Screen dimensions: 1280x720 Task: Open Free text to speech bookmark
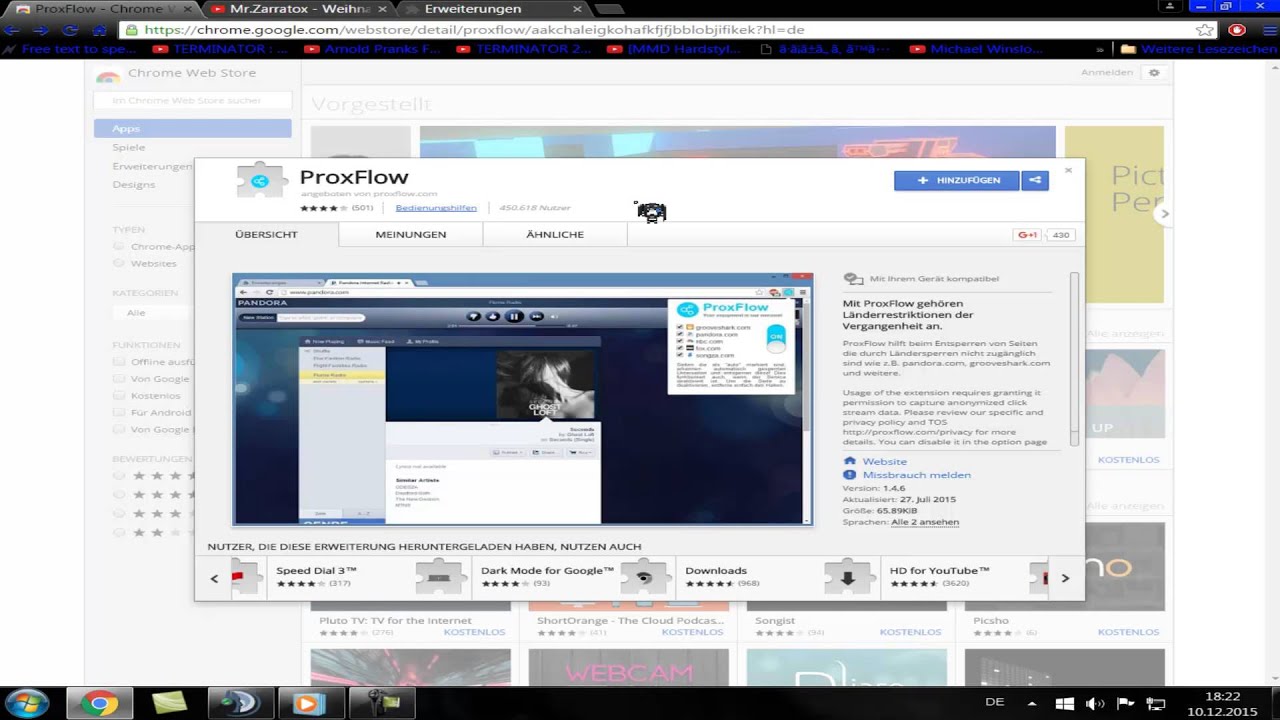70,48
